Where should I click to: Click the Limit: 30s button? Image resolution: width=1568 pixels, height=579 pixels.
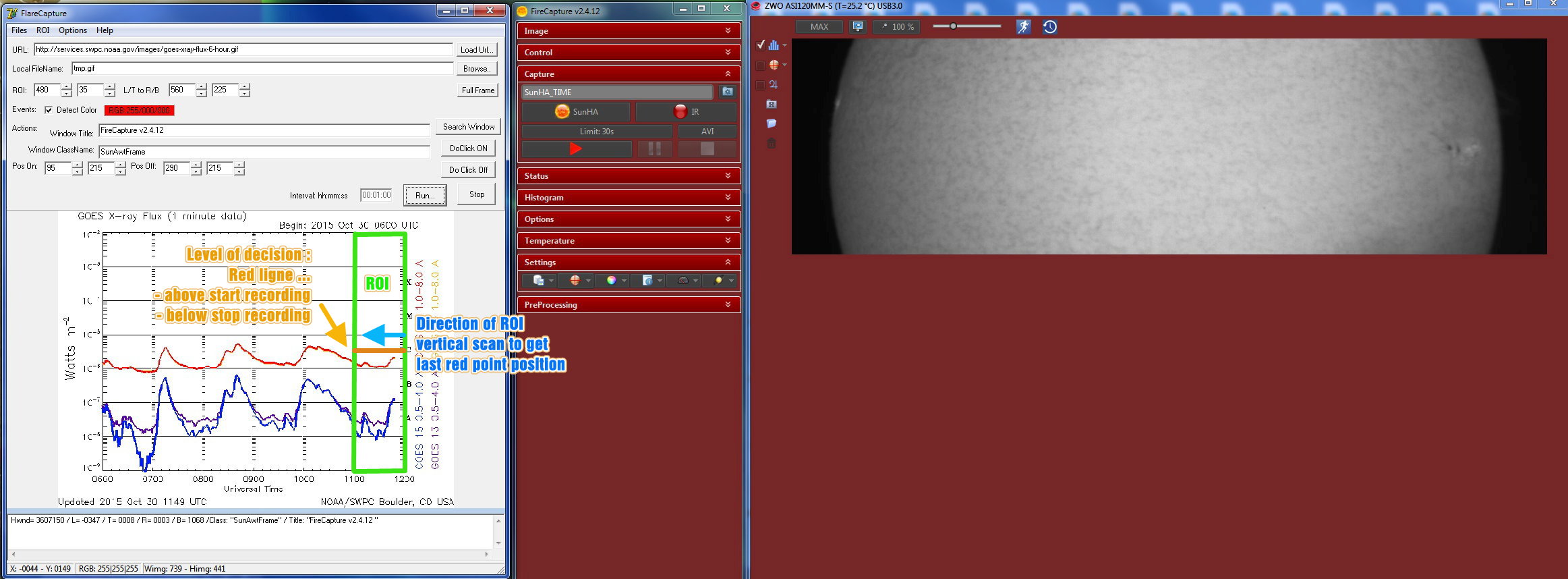[597, 131]
